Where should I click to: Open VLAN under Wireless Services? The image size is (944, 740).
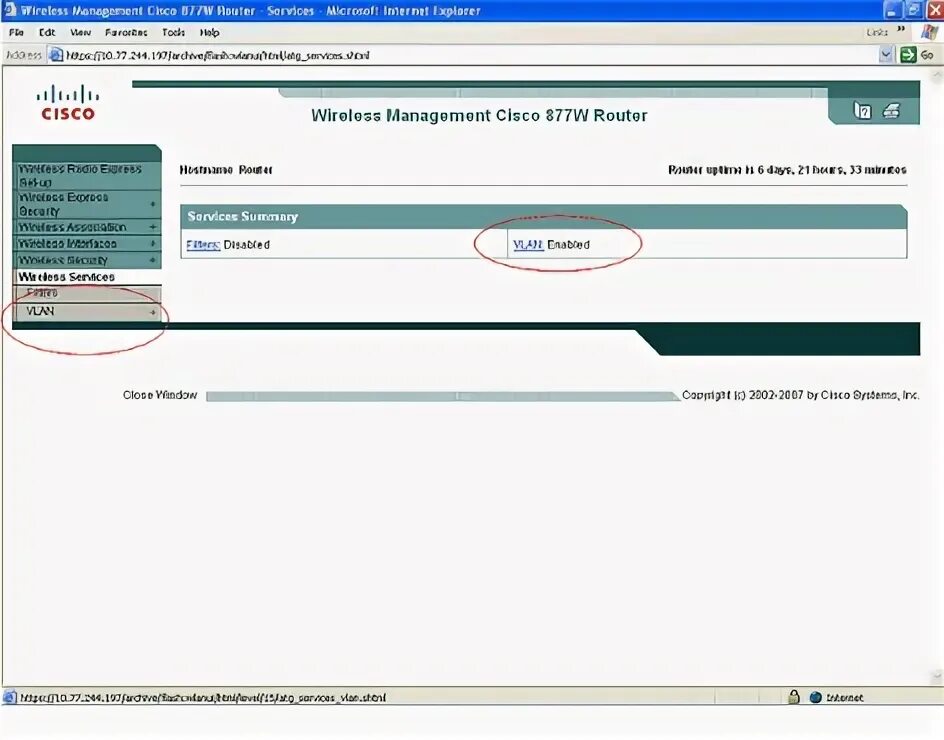[87, 312]
